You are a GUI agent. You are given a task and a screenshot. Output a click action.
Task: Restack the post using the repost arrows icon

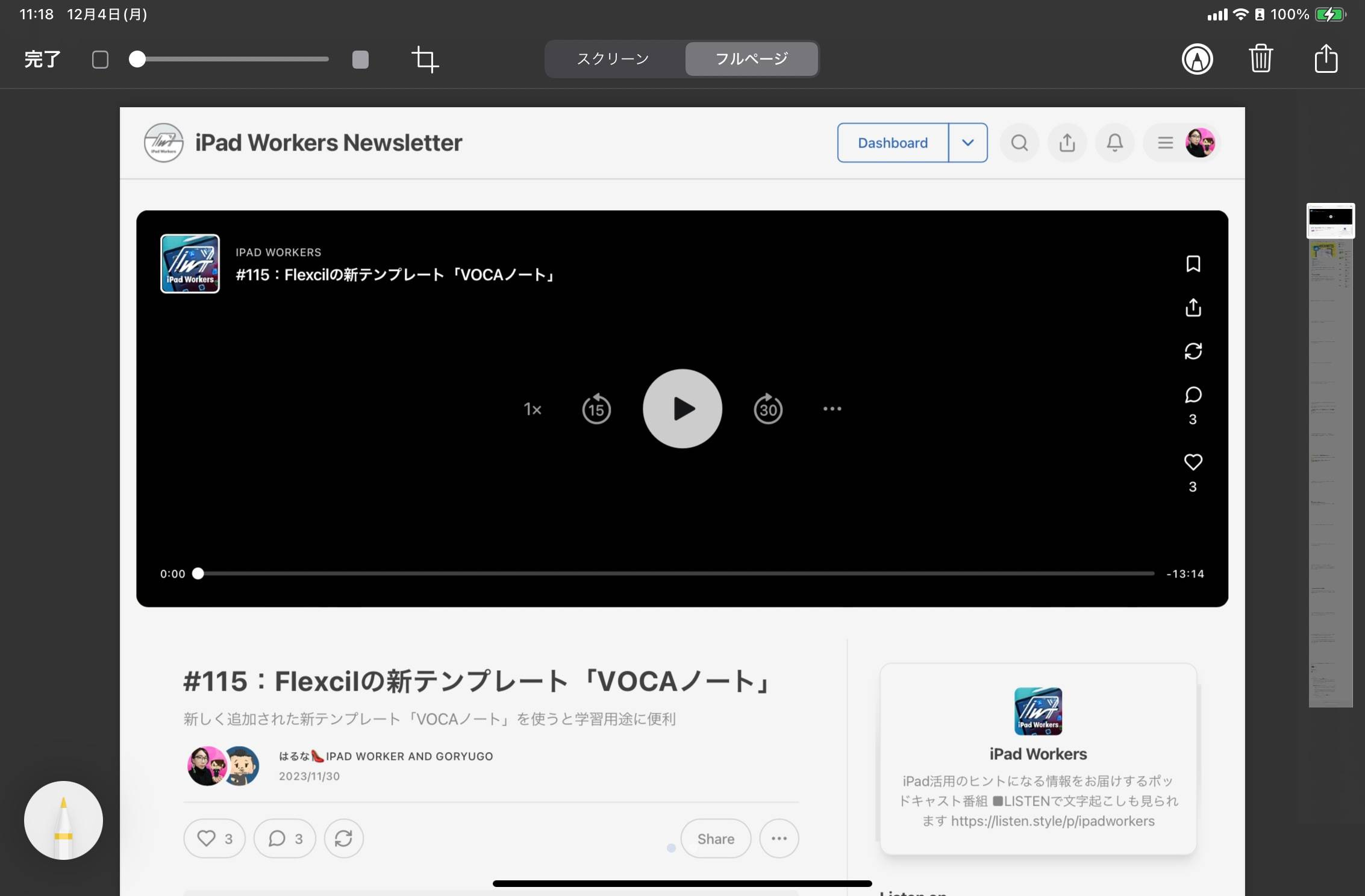1193,351
